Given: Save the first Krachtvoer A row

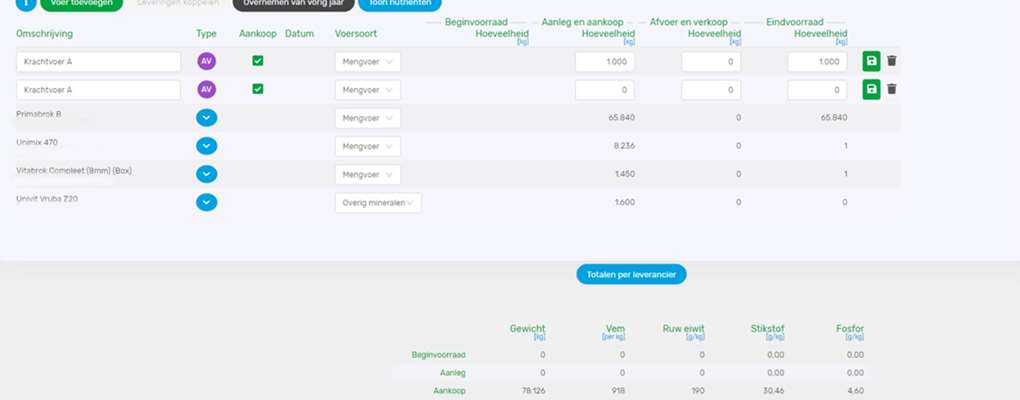Looking at the screenshot, I should (872, 61).
